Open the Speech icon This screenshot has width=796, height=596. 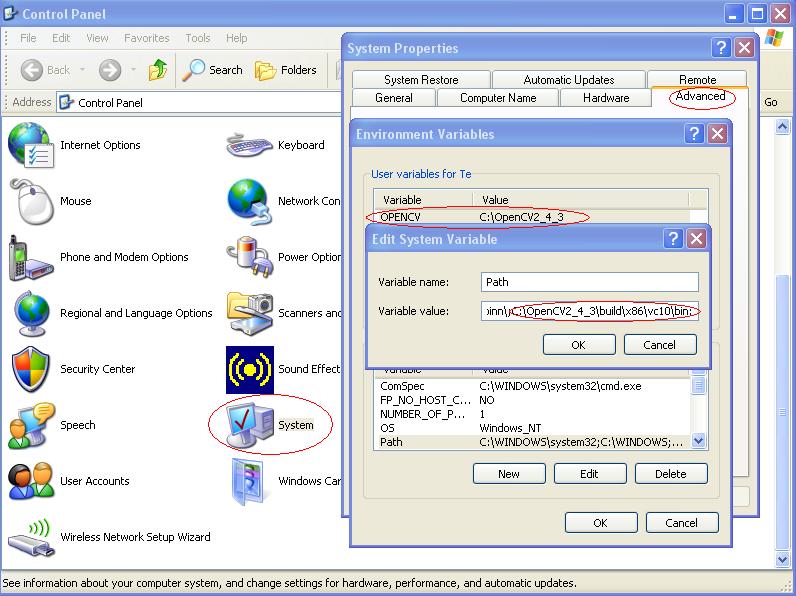pos(31,425)
